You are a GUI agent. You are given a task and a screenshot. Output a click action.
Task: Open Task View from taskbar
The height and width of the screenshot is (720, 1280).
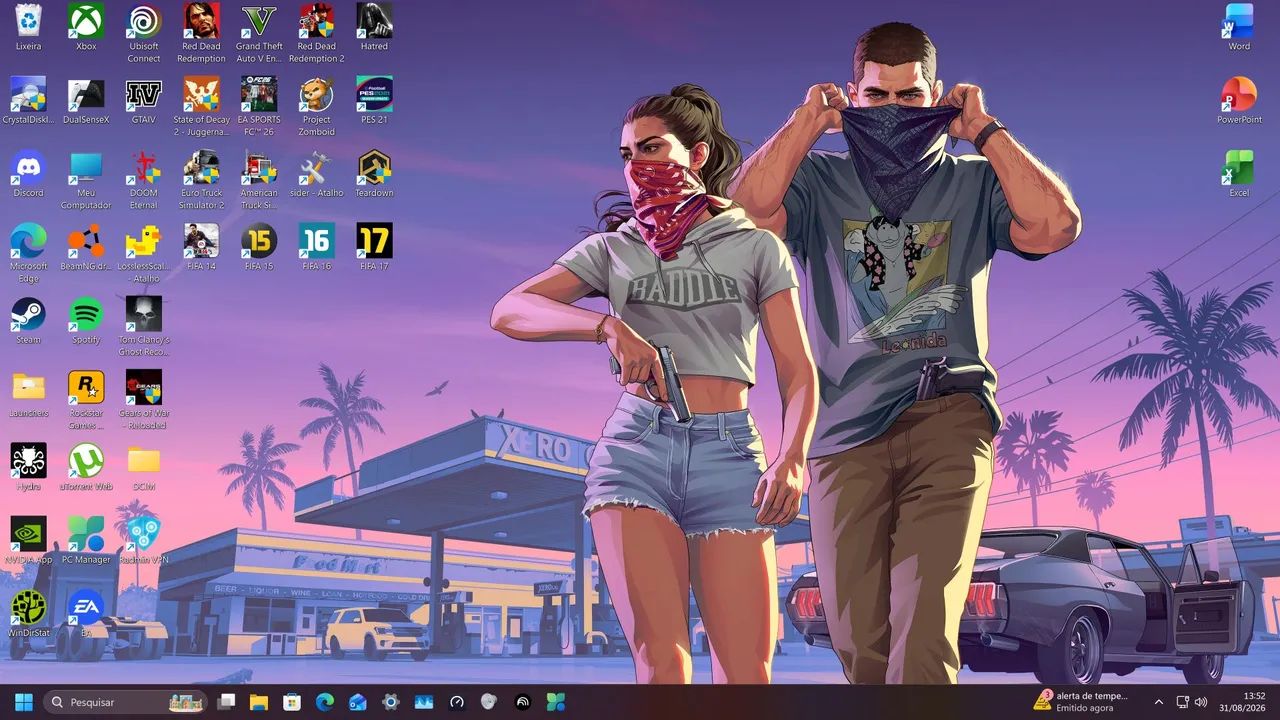coord(226,702)
